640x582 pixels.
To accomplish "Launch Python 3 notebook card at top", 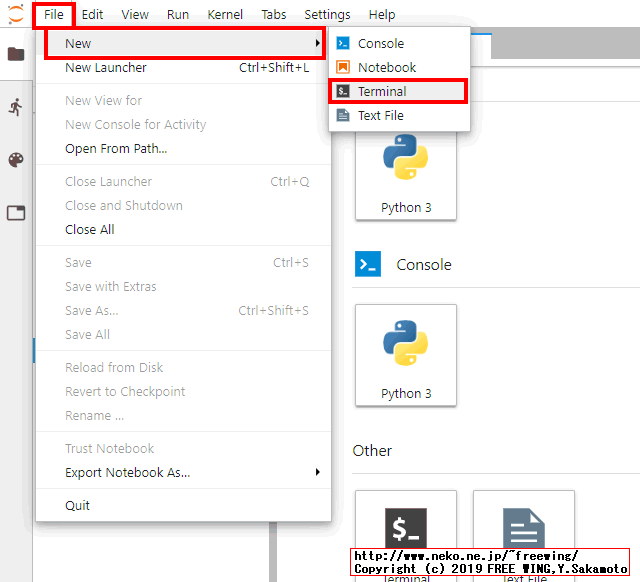I will (406, 170).
